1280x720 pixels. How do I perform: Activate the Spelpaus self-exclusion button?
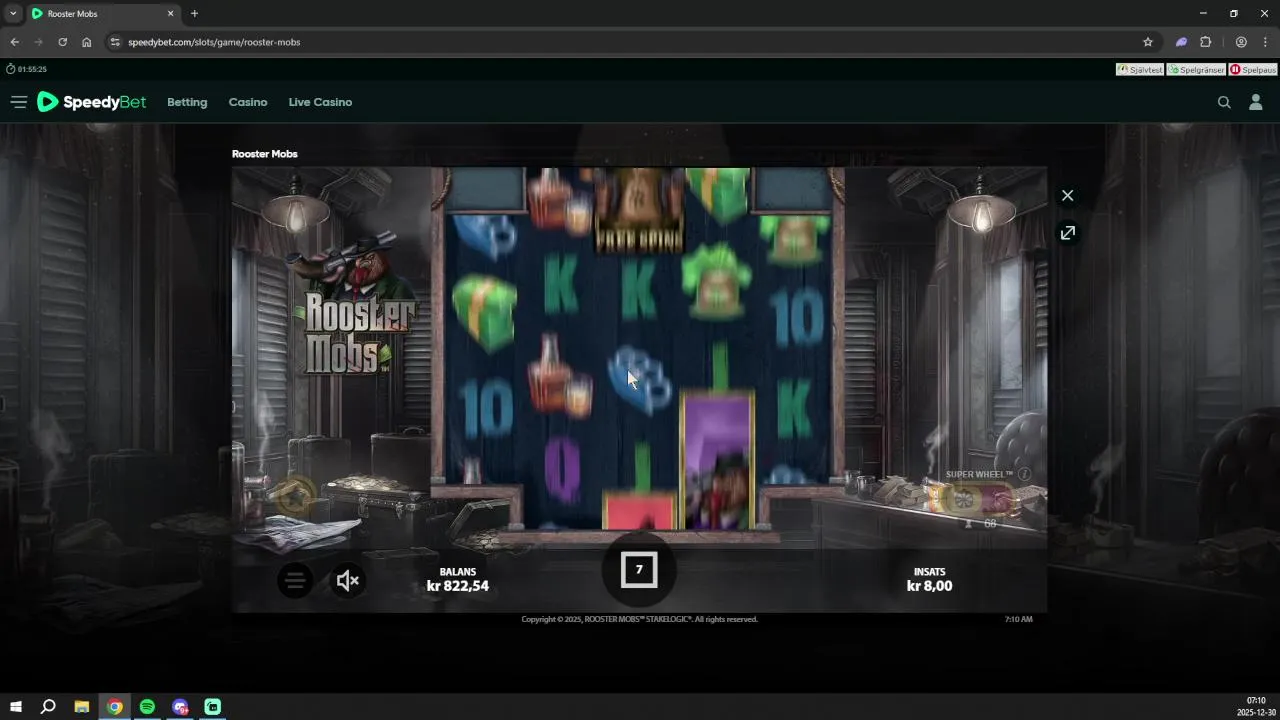point(1253,70)
